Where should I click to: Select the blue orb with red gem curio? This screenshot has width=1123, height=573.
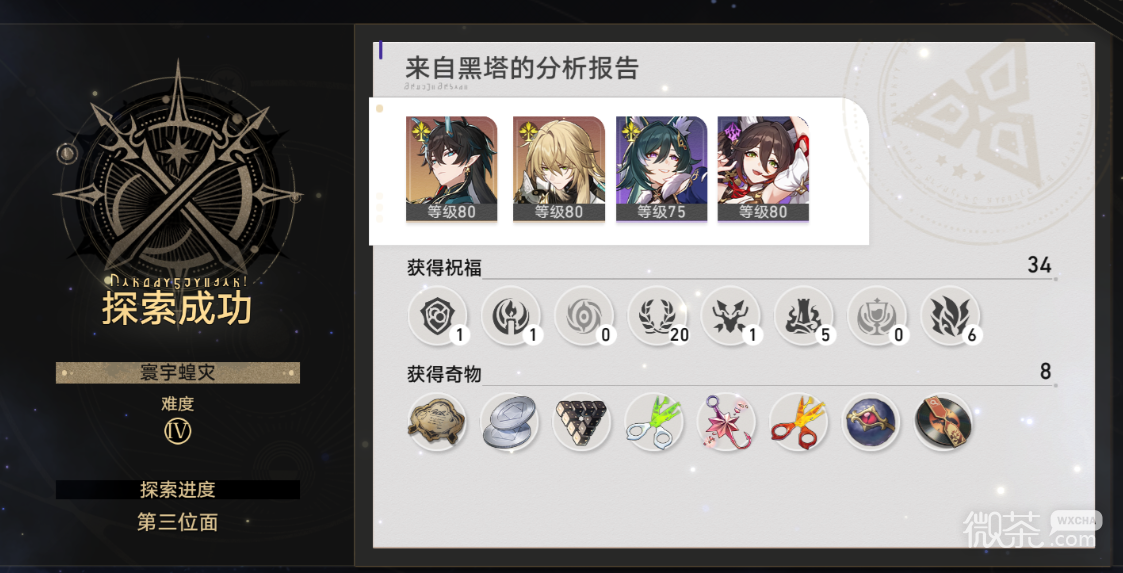871,422
